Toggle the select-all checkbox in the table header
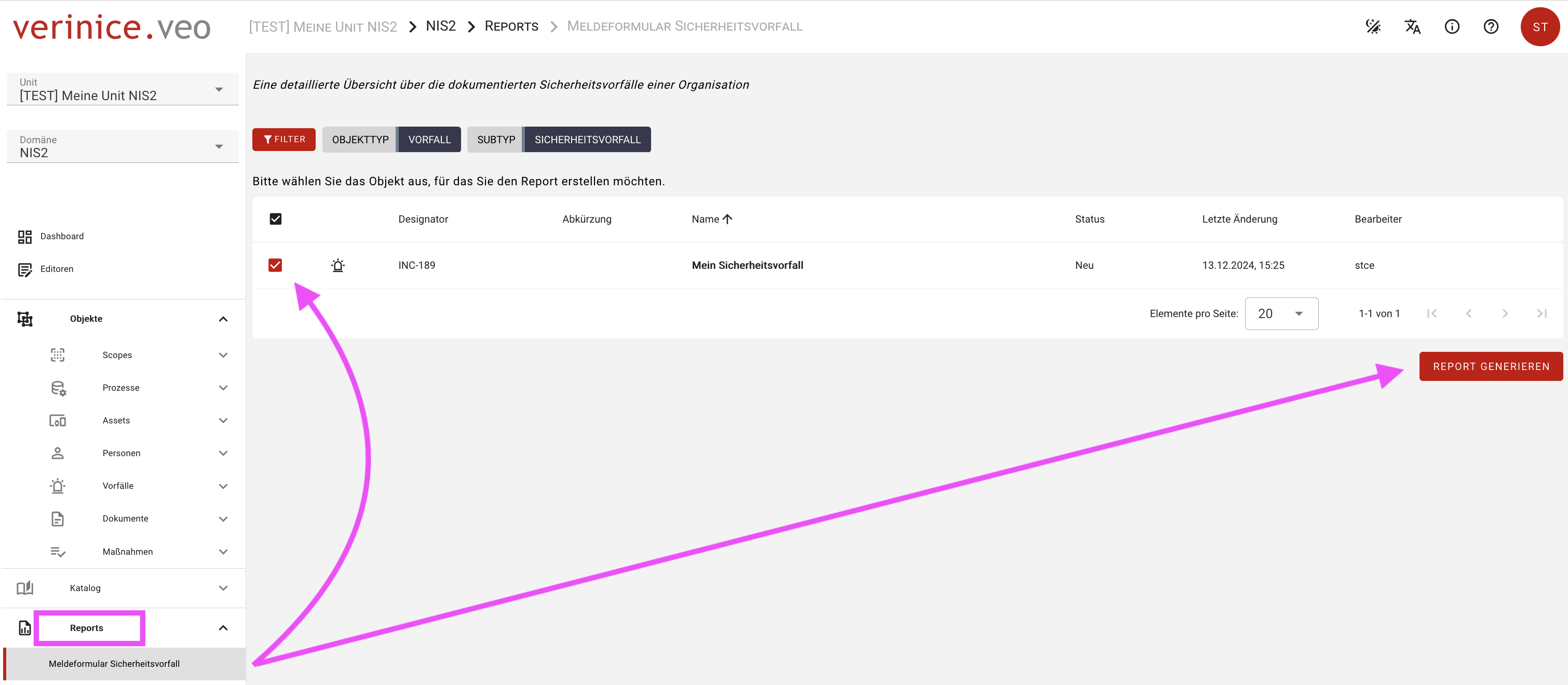Screen dimensions: 1568x685 275,219
